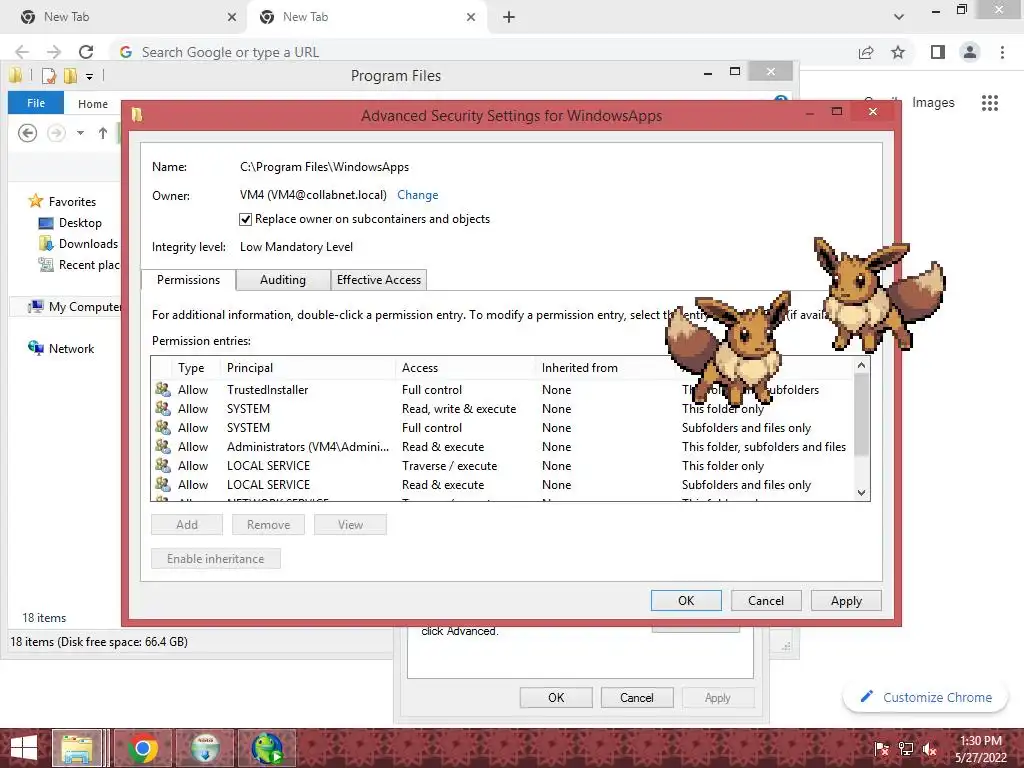This screenshot has height=768, width=1024.
Task: Open Chrome three-dot menu
Action: coord(1002,52)
